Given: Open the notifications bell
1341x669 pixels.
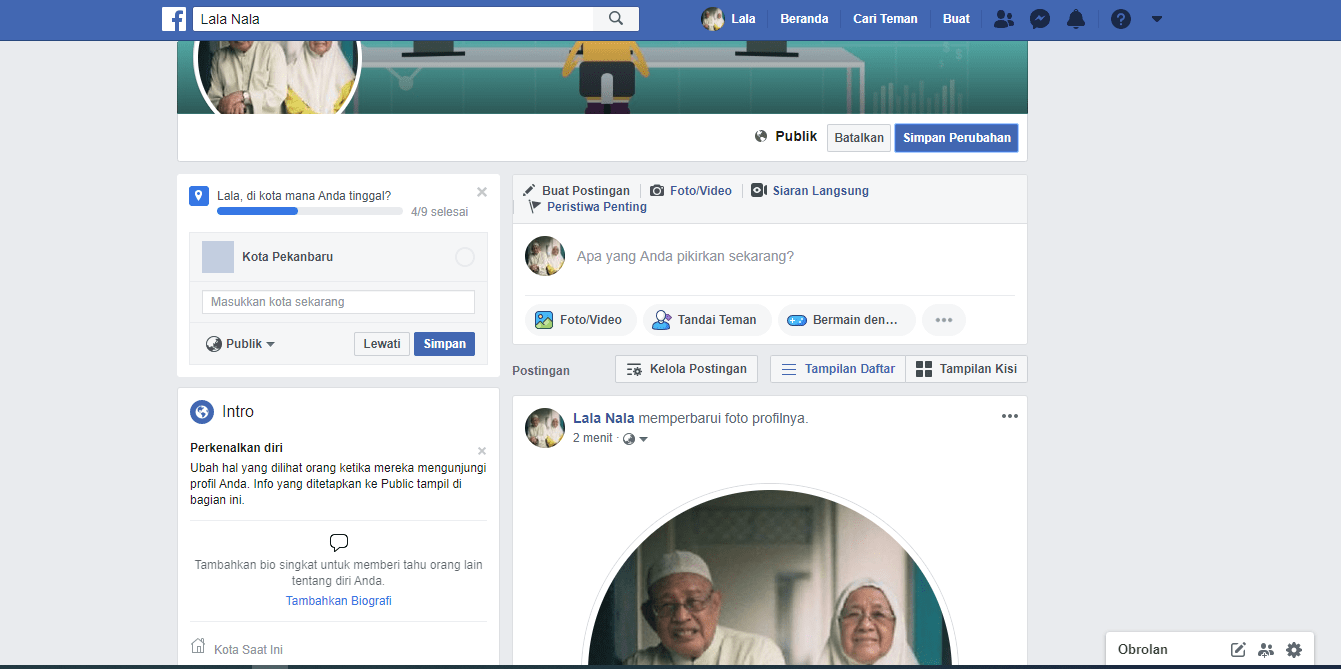Looking at the screenshot, I should click(x=1076, y=19).
